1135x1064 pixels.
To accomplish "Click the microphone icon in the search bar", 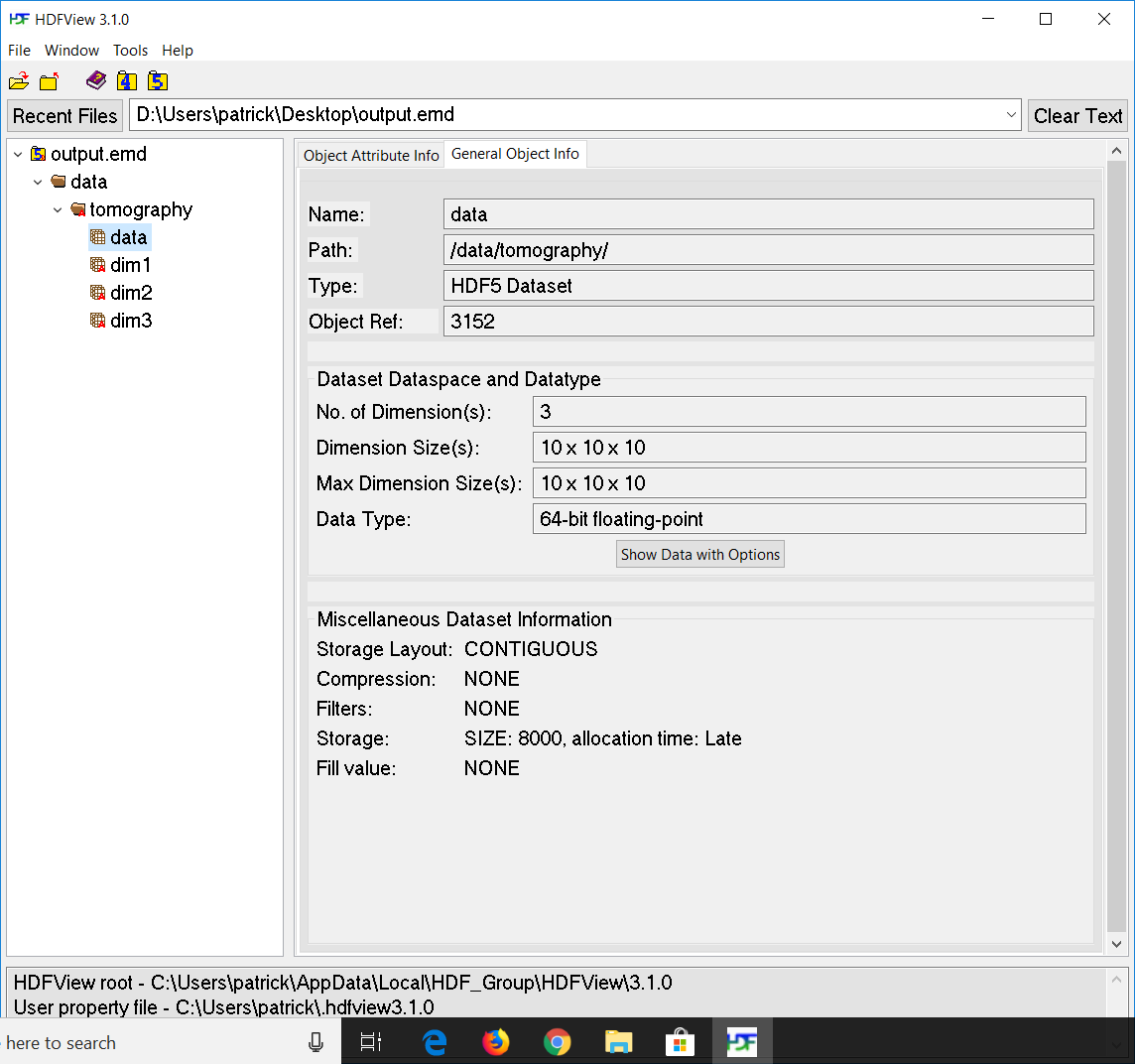I will point(315,1040).
